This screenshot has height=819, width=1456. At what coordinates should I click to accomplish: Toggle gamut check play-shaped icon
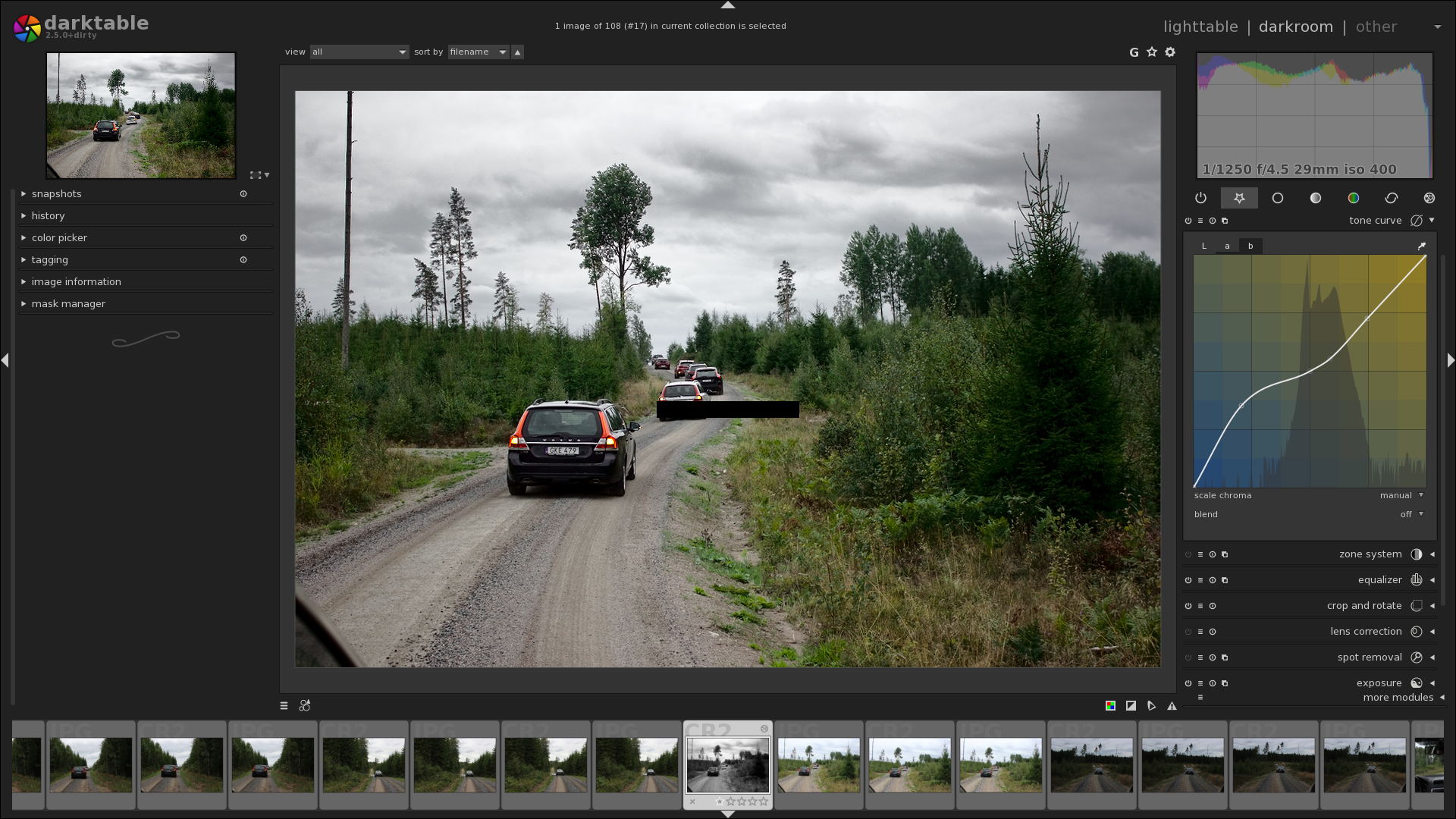pyautogui.click(x=1151, y=706)
